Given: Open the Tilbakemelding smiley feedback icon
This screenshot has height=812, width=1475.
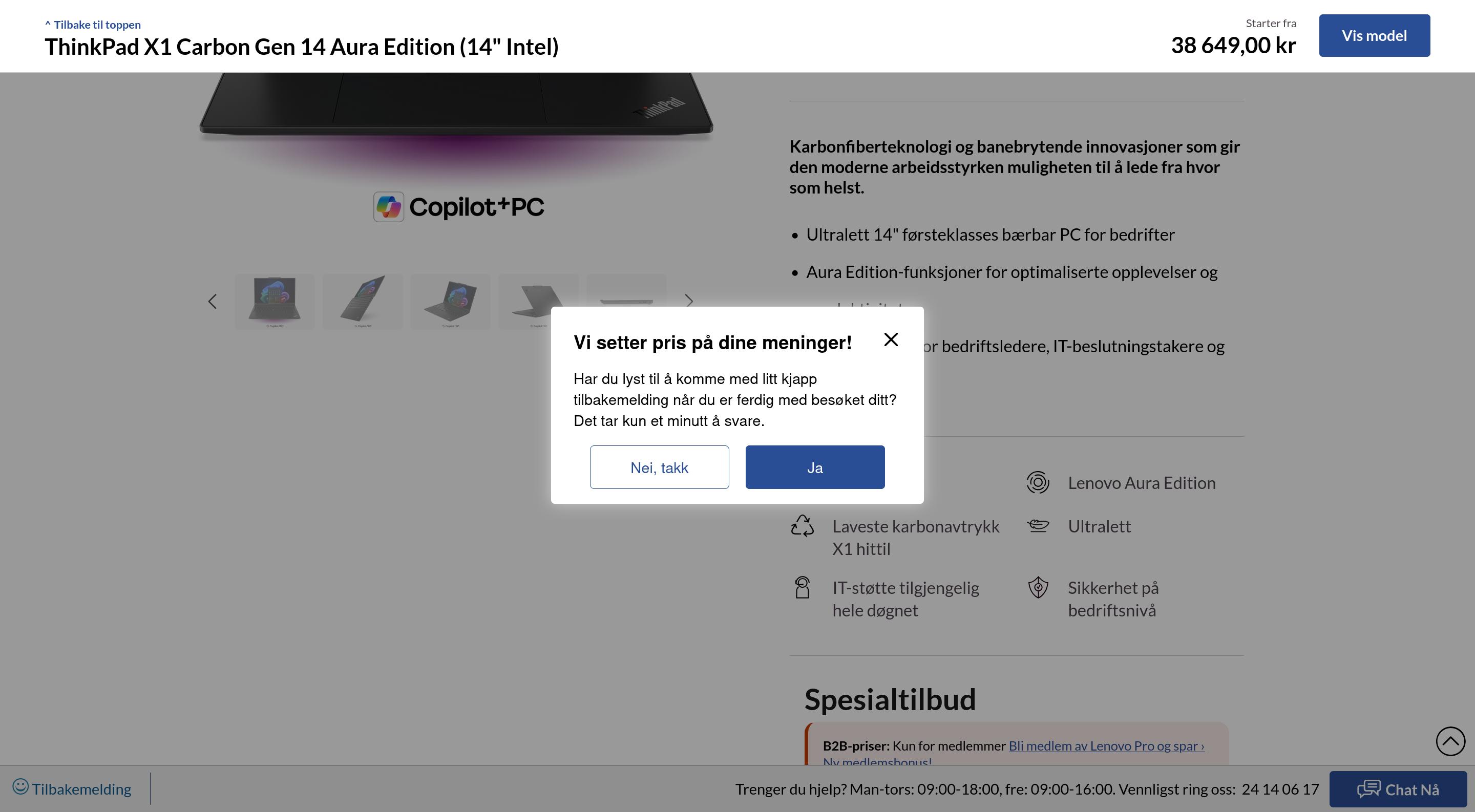Looking at the screenshot, I should click(x=20, y=787).
